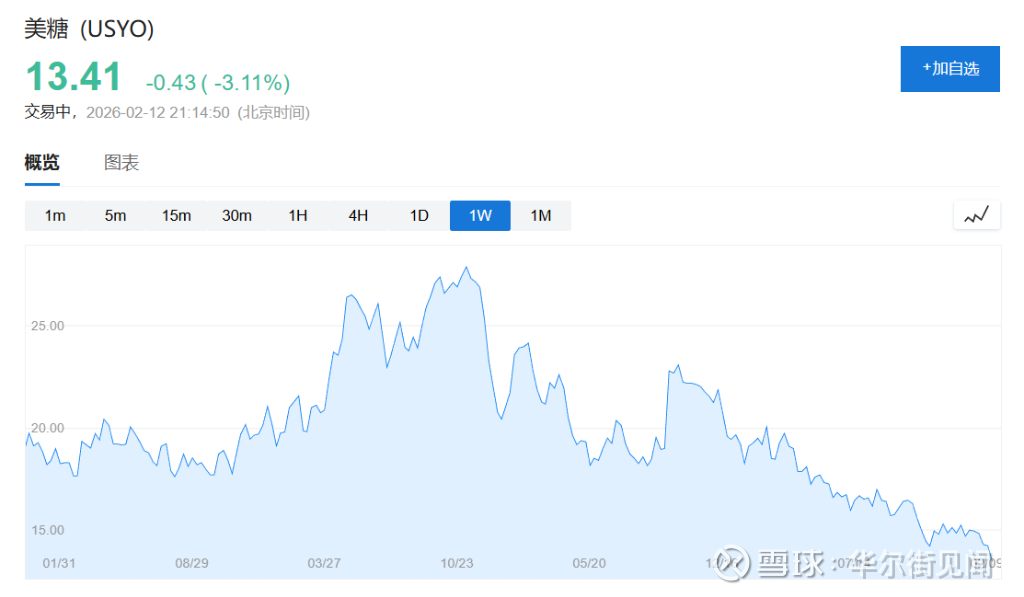Screen dimensions: 1024x597
Task: Click the 25.00 price axis label
Action: pos(47,326)
